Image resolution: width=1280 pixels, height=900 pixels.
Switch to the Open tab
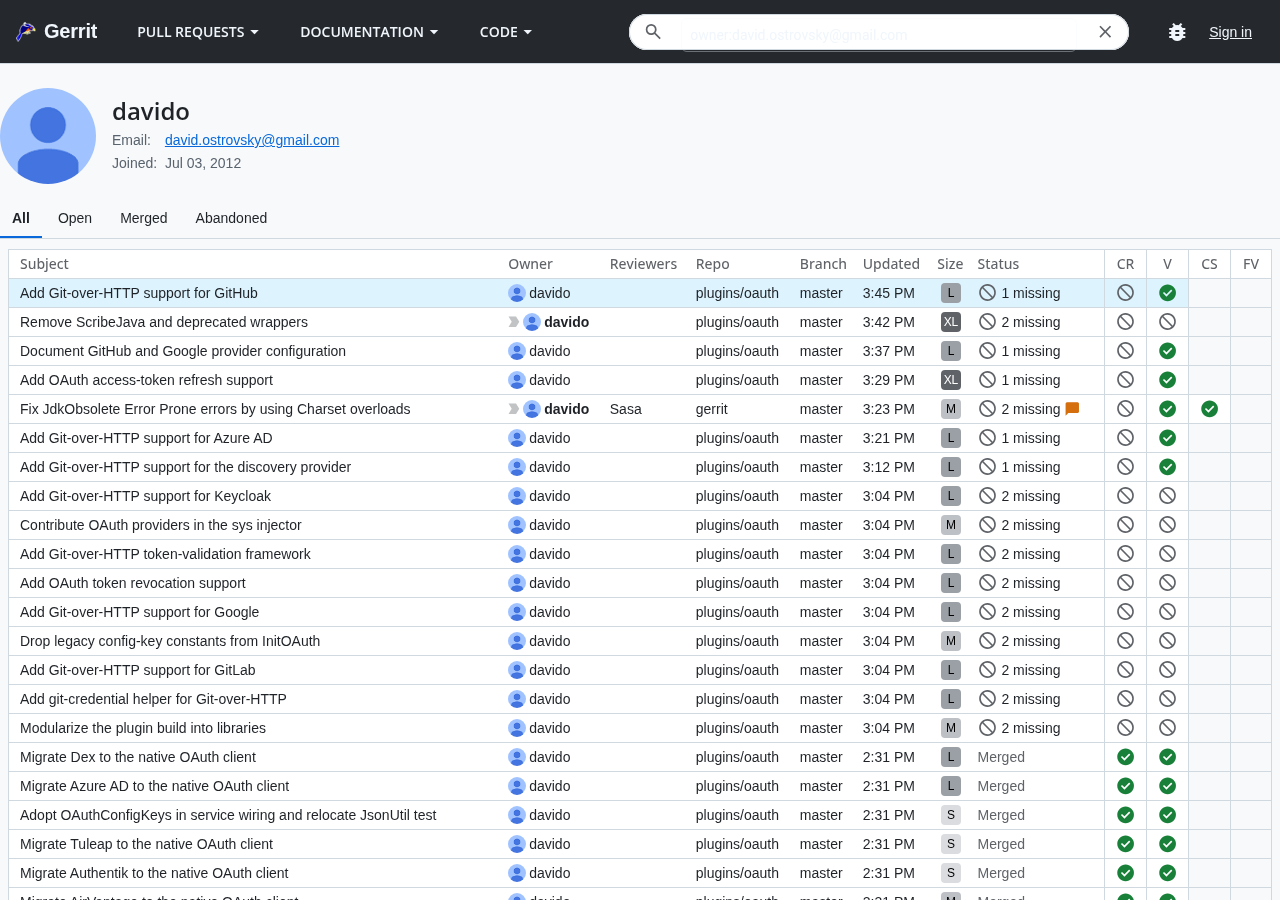coord(75,218)
